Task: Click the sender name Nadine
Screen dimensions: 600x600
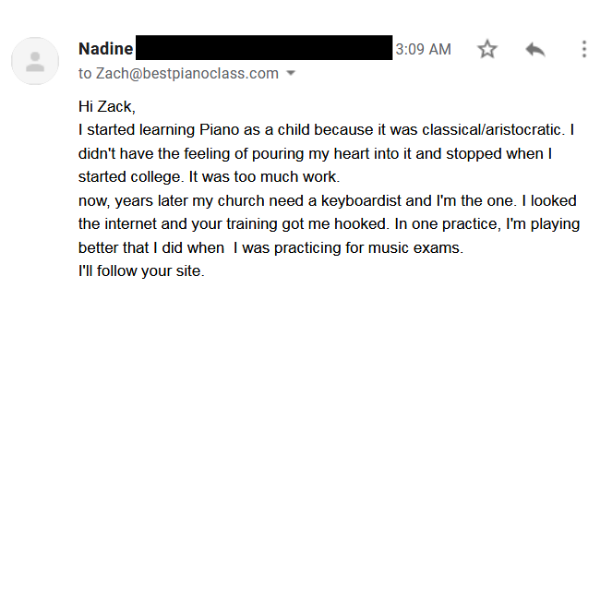Action: [x=106, y=49]
